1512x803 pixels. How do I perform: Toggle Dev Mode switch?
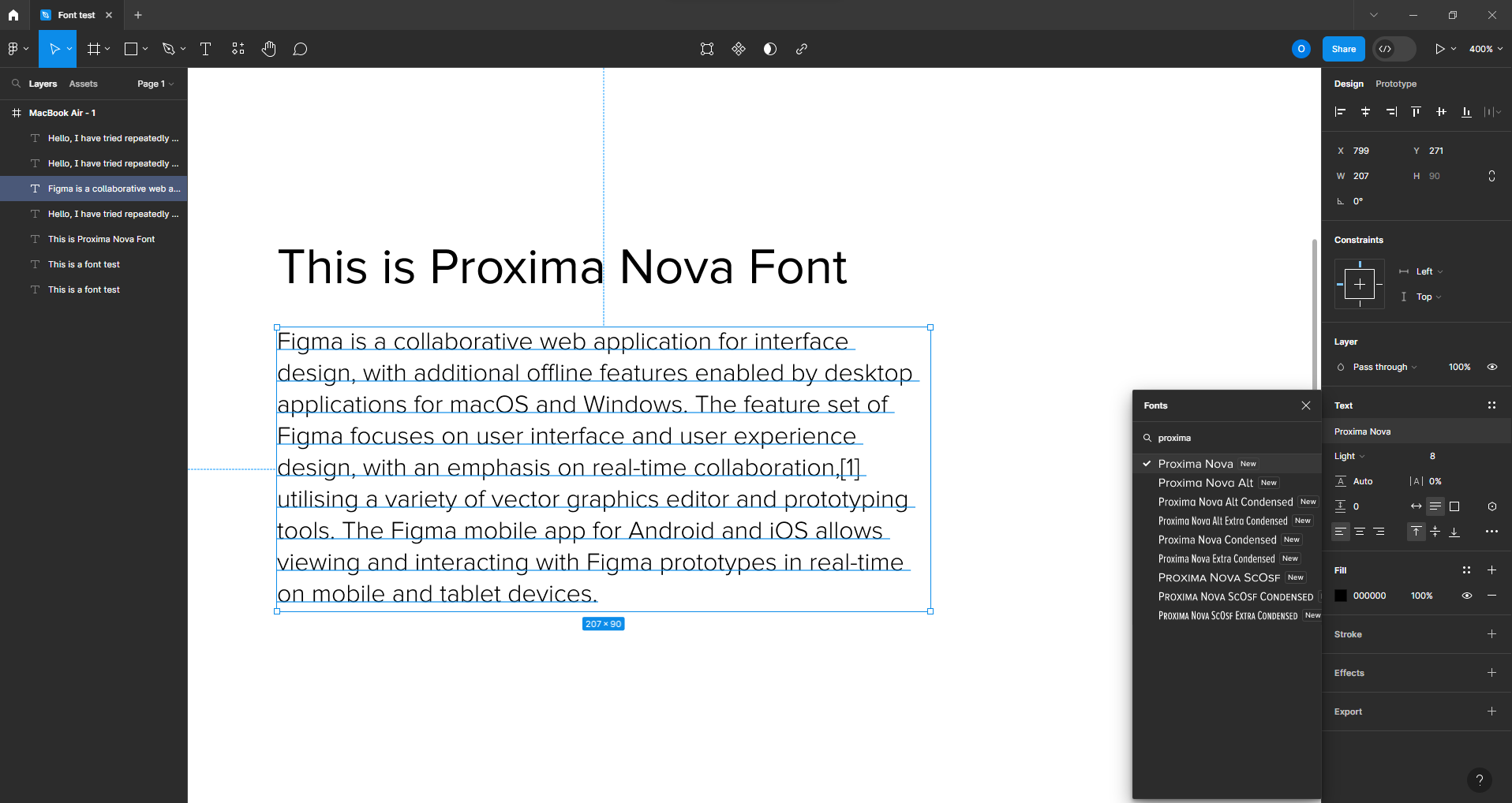(1394, 49)
